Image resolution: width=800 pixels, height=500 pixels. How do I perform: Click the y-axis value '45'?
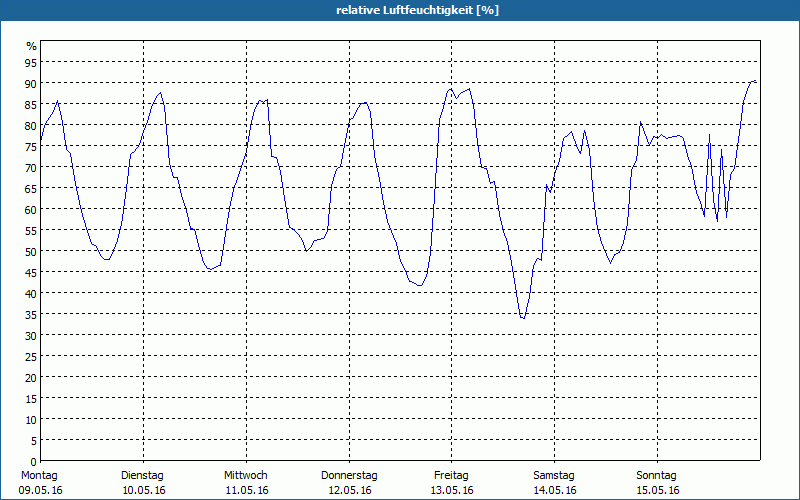point(31,272)
